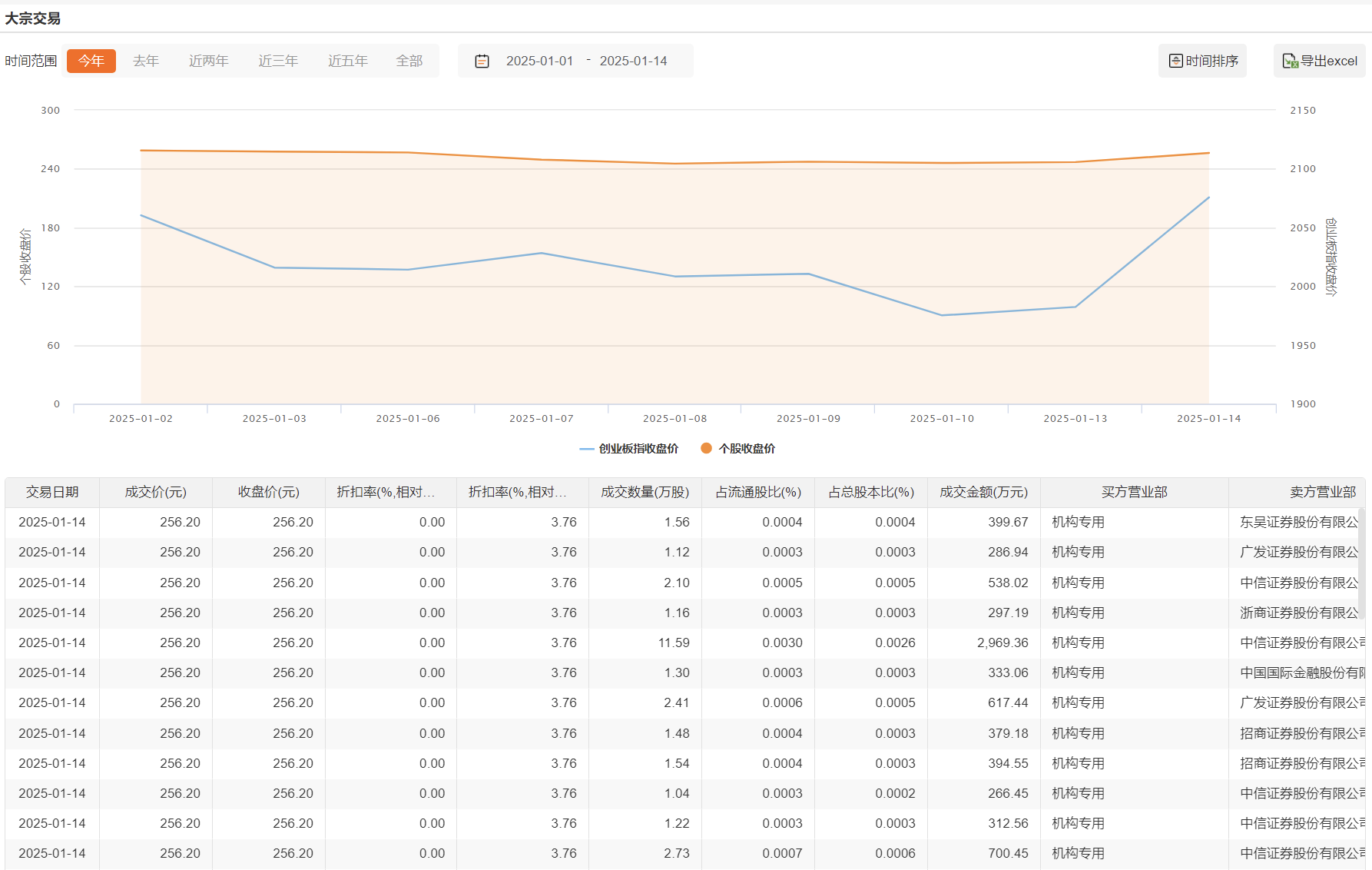1372x870 pixels.
Task: Click 成交金额(万元) column header
Action: (983, 492)
